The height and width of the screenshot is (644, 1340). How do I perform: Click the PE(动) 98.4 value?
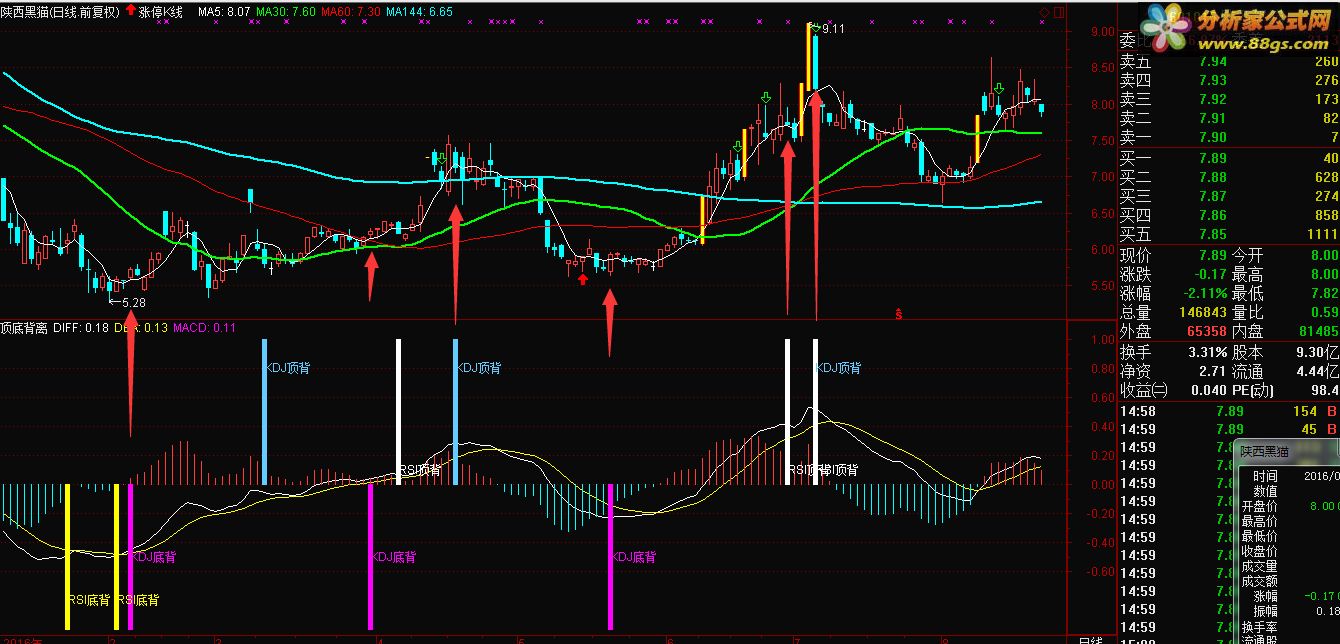coord(1323,390)
